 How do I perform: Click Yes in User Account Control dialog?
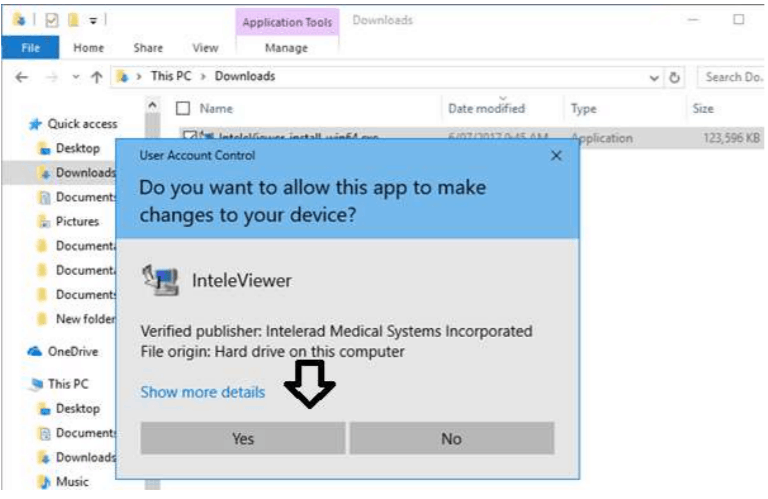(243, 438)
